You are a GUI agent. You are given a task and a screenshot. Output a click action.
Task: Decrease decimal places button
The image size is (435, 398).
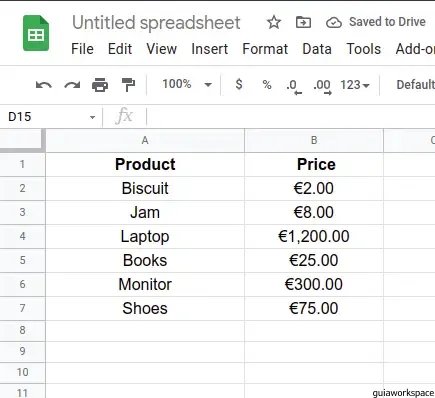[x=294, y=87]
